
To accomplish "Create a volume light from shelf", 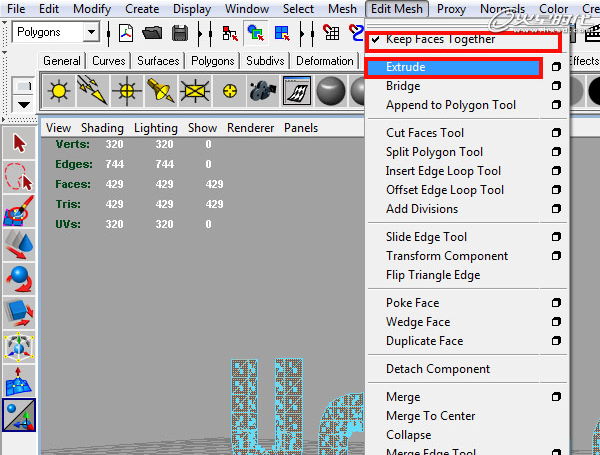I will 229,91.
